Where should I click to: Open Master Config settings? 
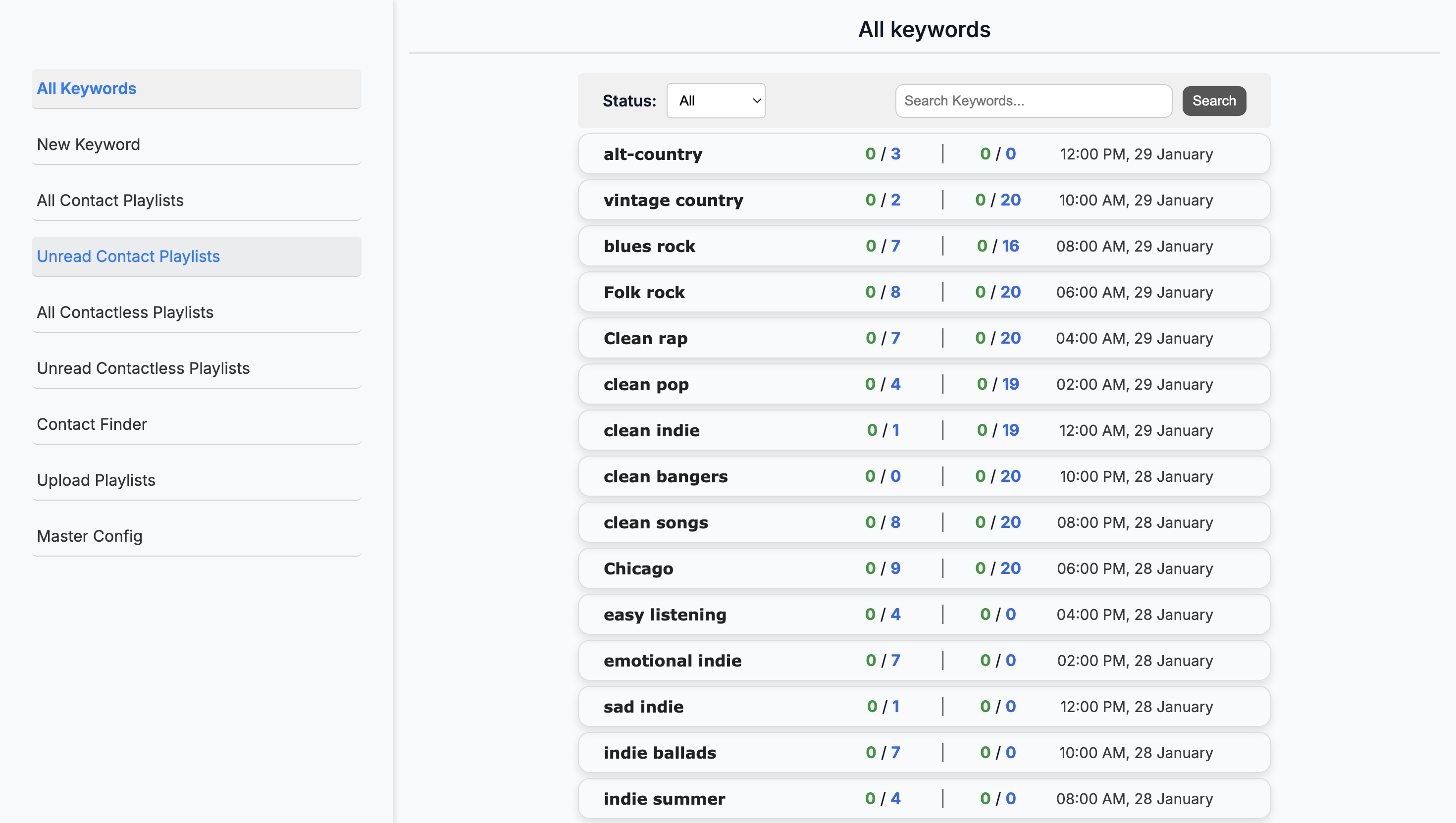point(196,536)
